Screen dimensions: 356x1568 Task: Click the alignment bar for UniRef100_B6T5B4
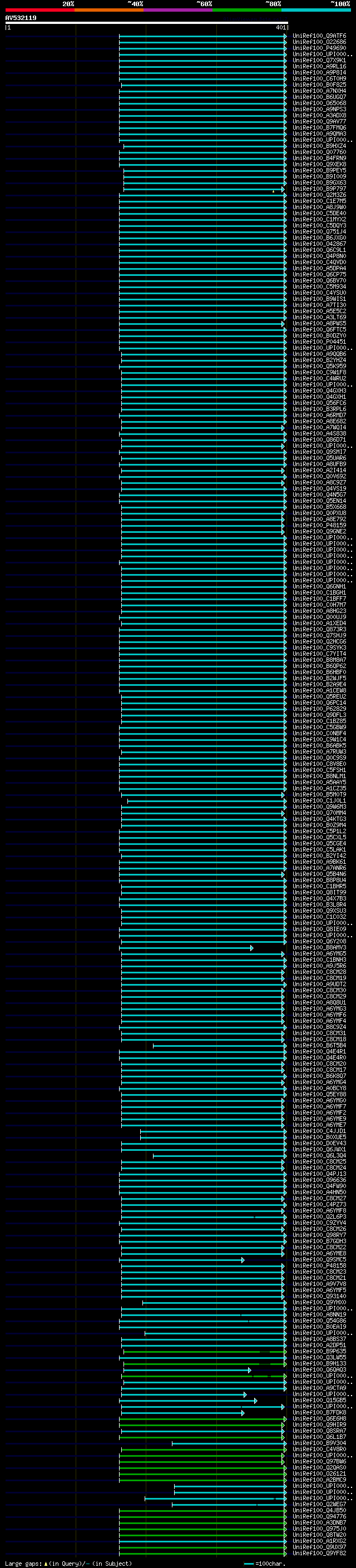point(220,1046)
